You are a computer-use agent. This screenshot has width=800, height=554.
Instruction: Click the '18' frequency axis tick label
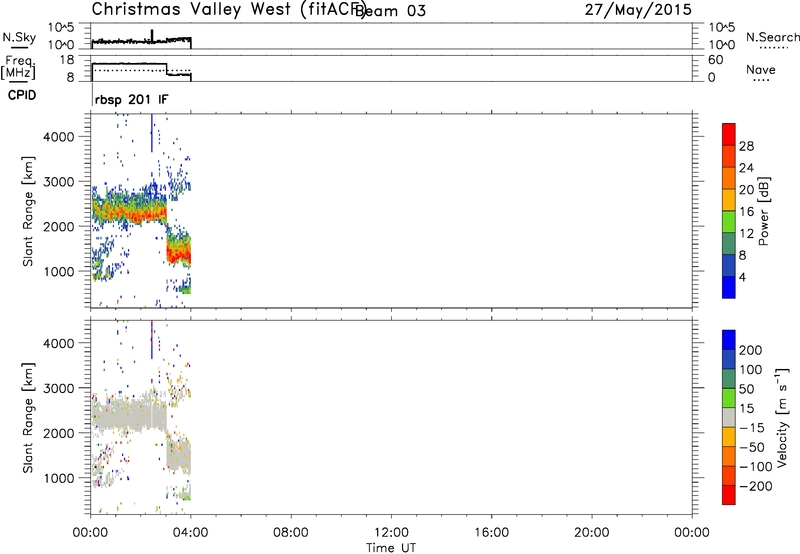click(67, 60)
